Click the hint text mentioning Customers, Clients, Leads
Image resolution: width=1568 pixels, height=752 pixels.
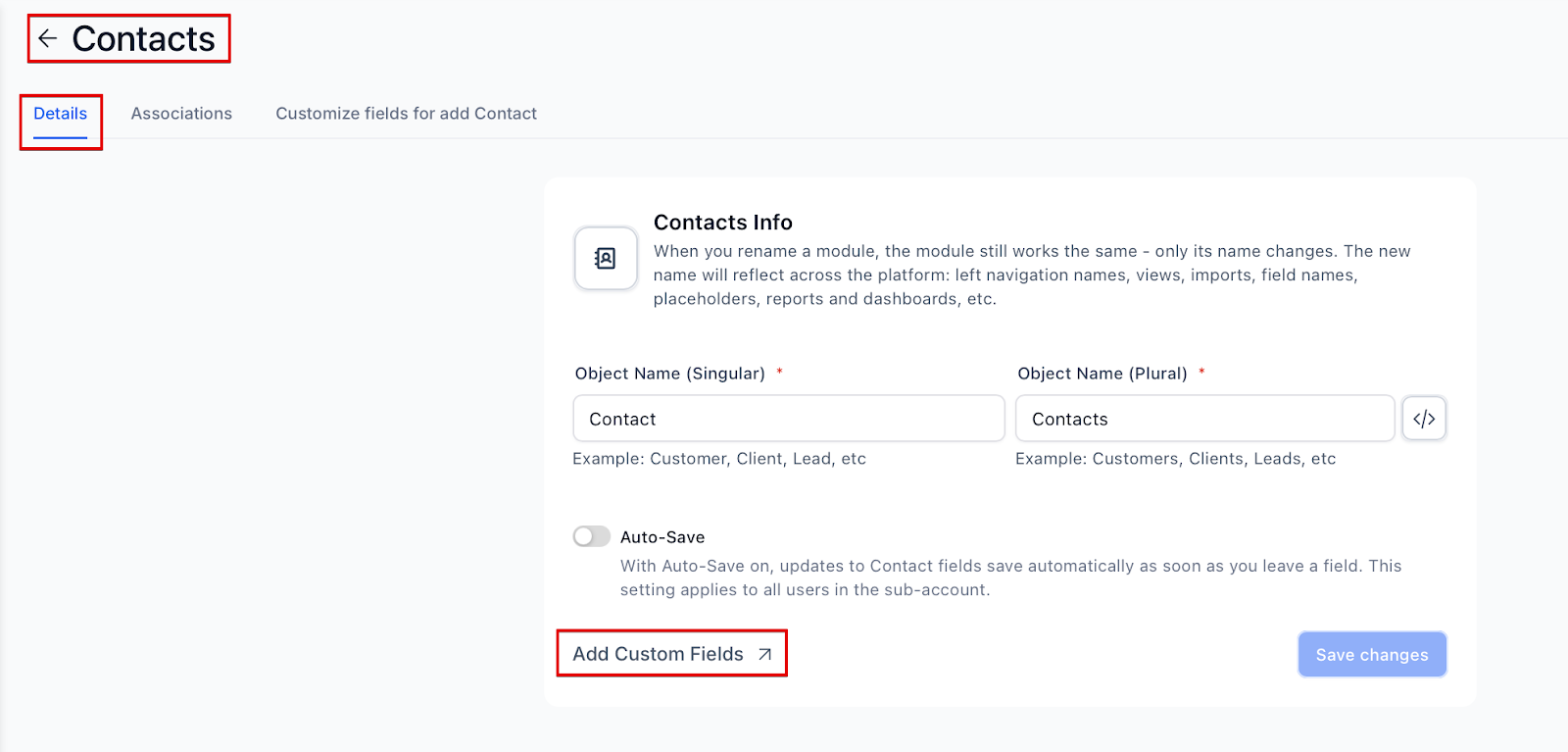tap(1175, 459)
